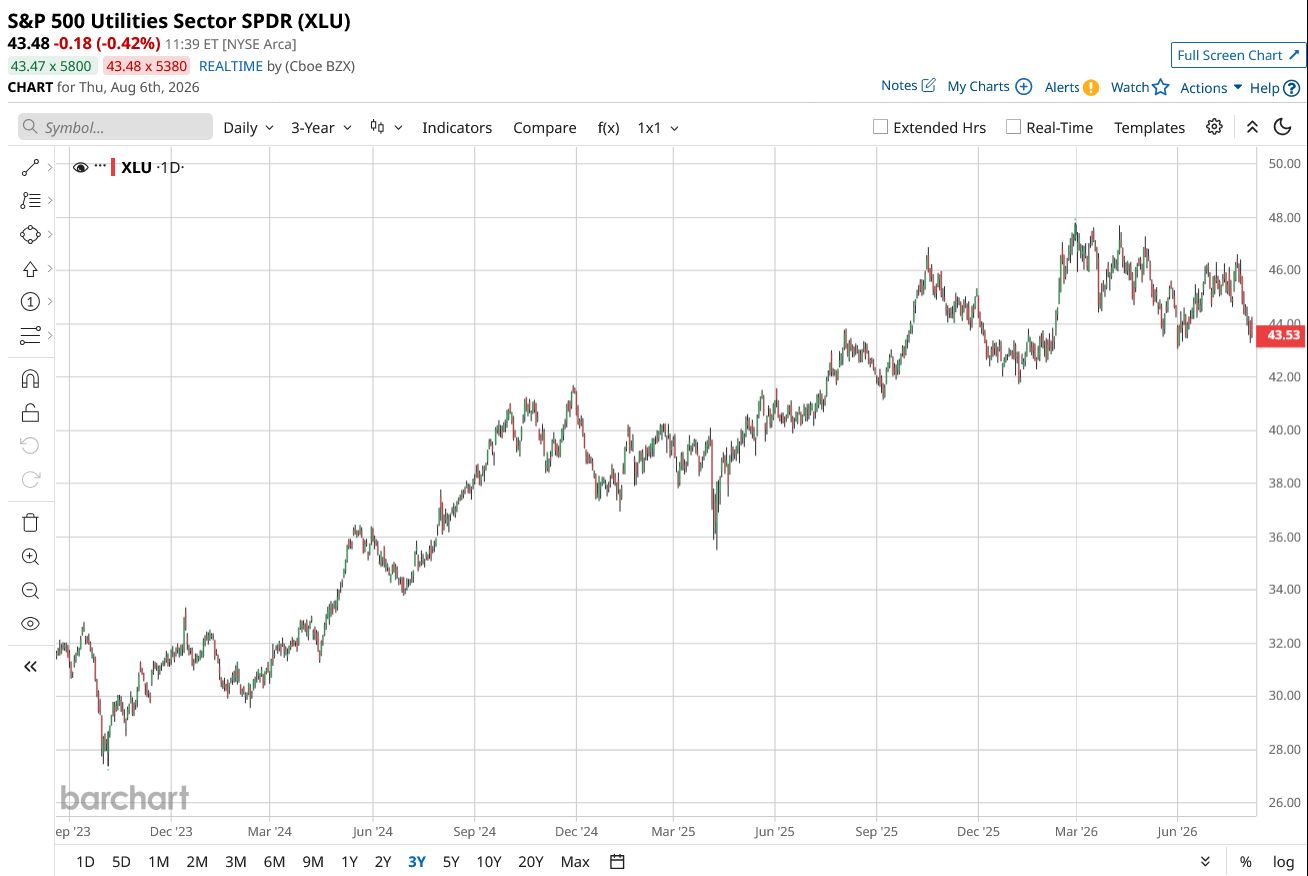Open the custom date range calendar
1308x876 pixels.
[x=617, y=862]
